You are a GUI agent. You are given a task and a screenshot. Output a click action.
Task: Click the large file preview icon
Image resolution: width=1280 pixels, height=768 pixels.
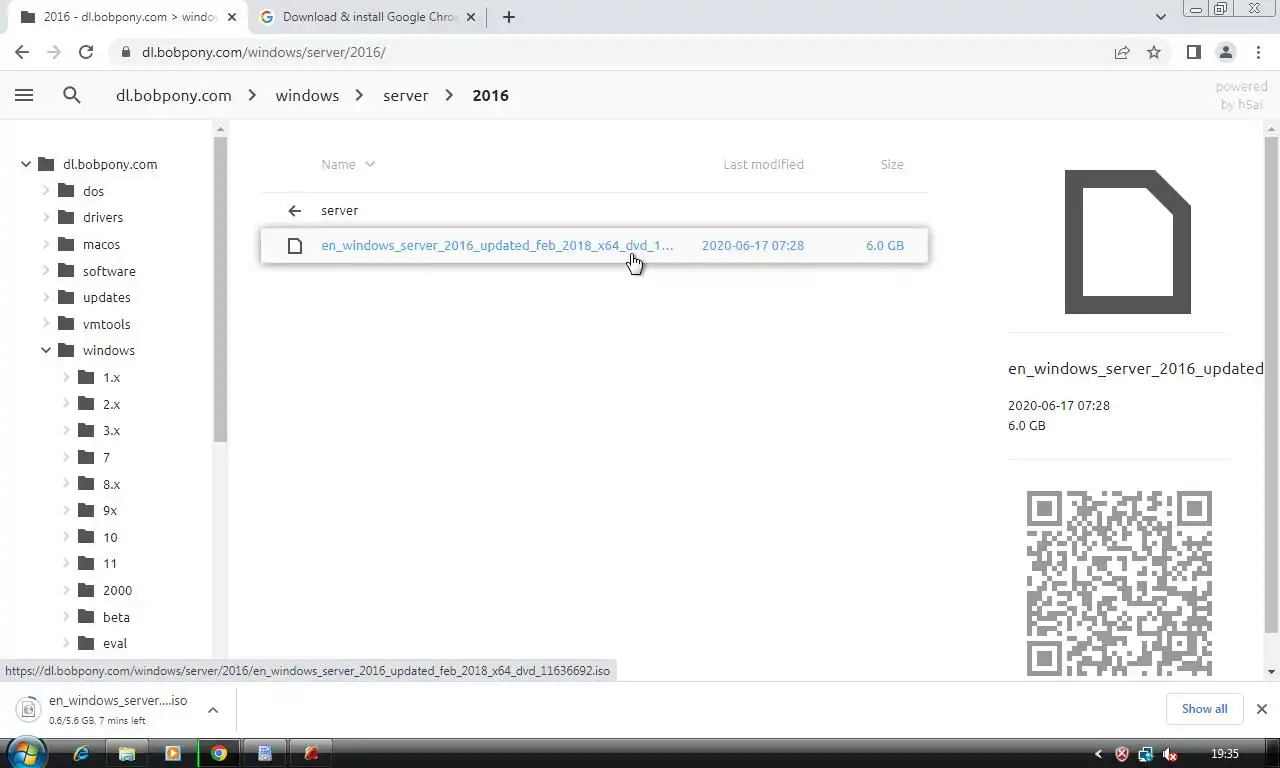(1127, 242)
